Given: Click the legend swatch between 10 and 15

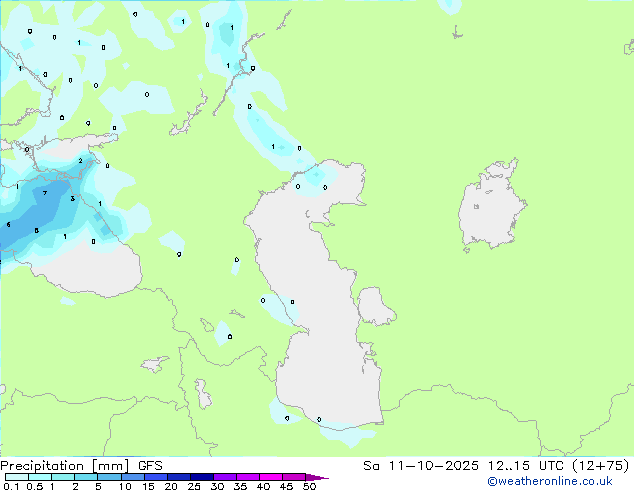Looking at the screenshot, I should [132, 477].
